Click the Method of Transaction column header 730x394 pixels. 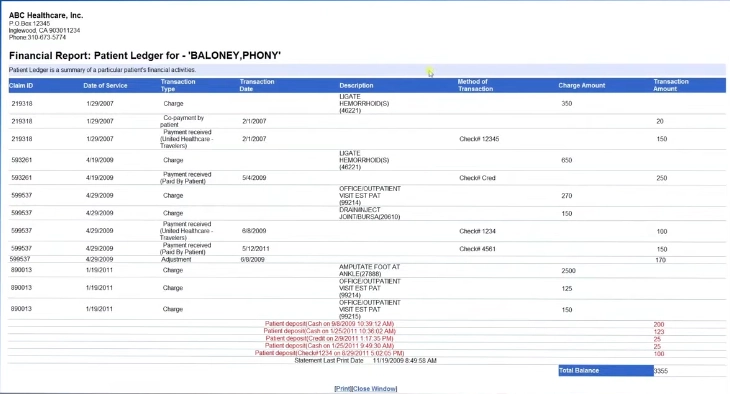[x=475, y=85]
